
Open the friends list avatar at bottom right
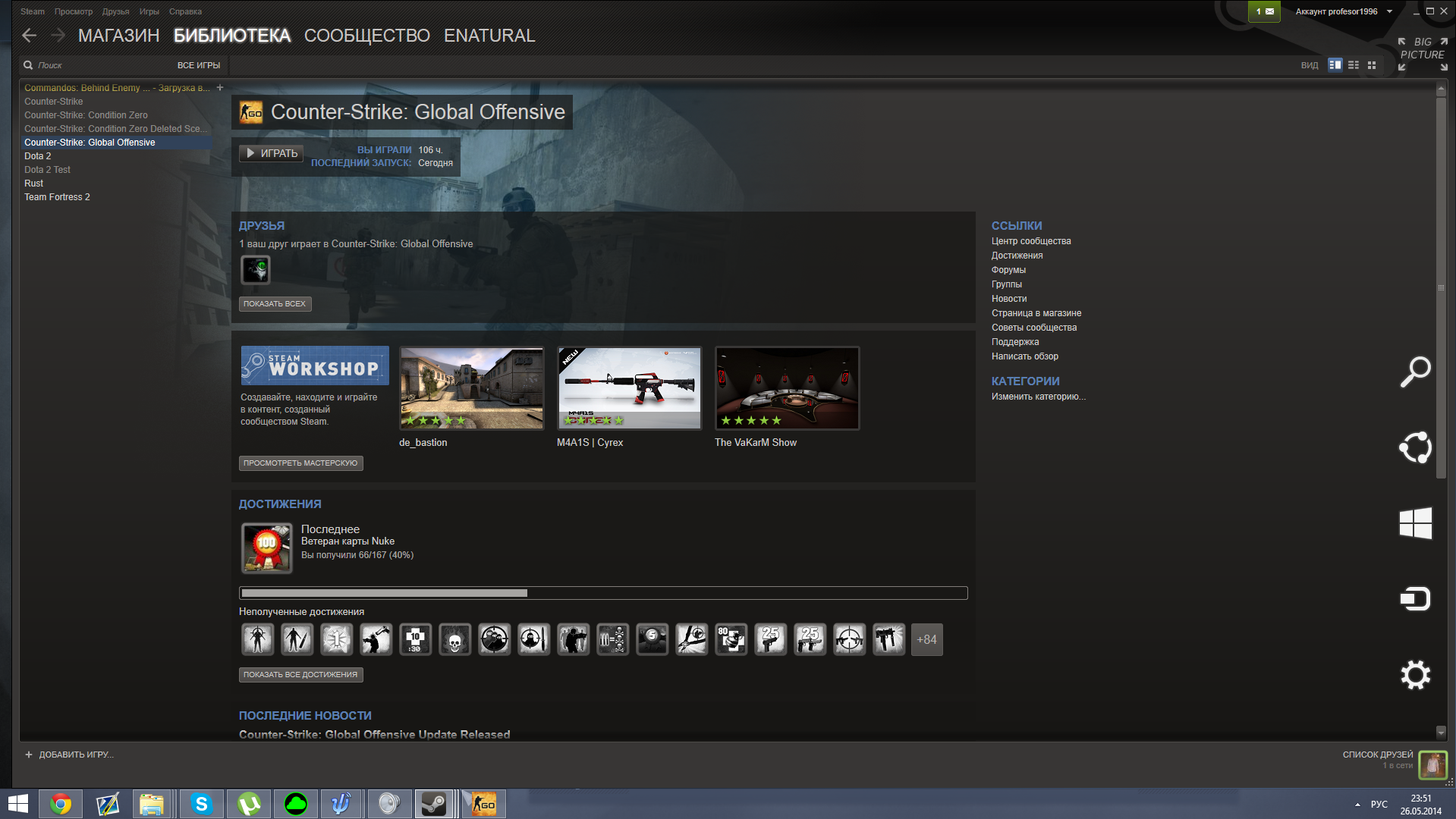point(1432,764)
